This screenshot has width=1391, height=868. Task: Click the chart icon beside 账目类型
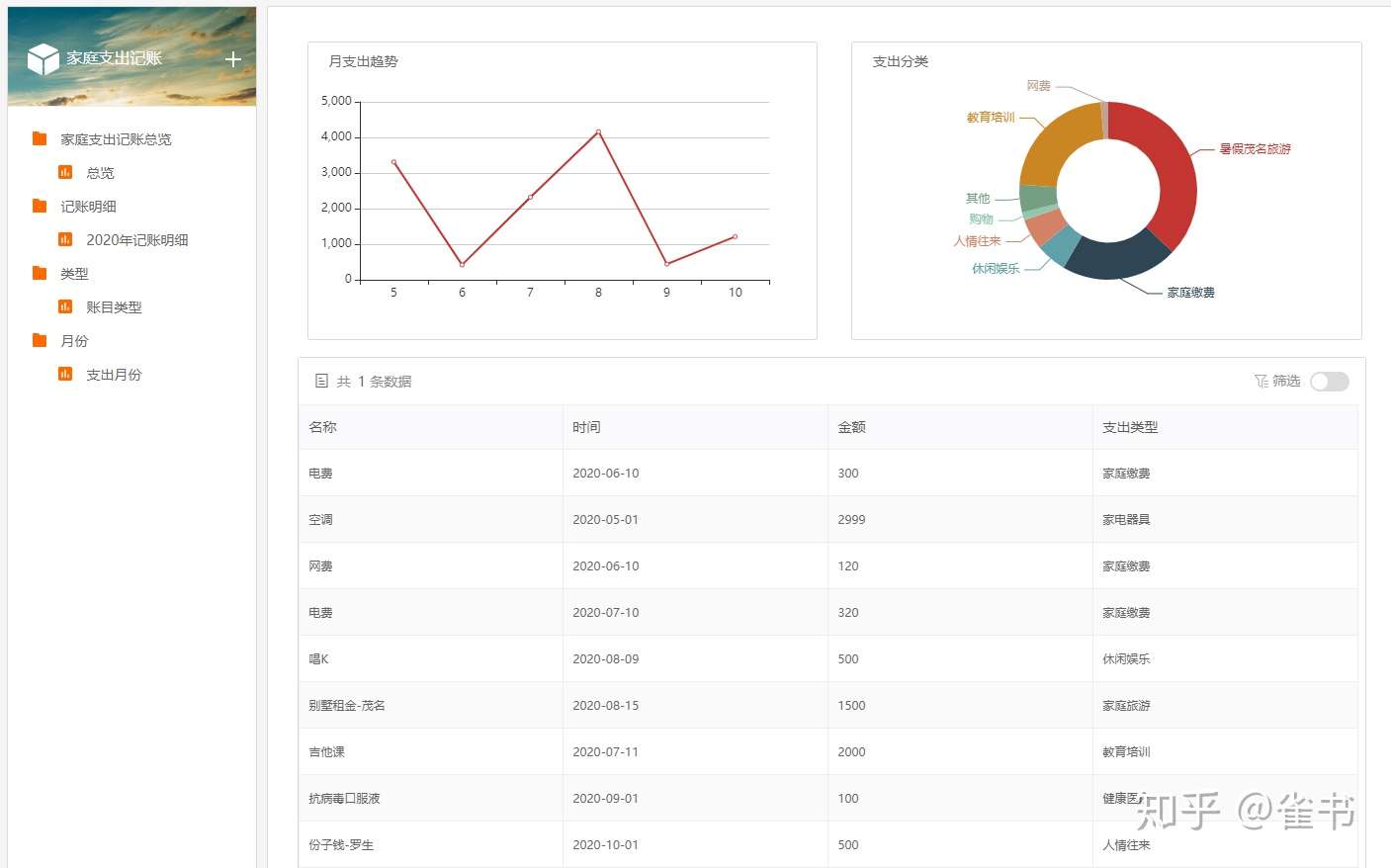(65, 306)
